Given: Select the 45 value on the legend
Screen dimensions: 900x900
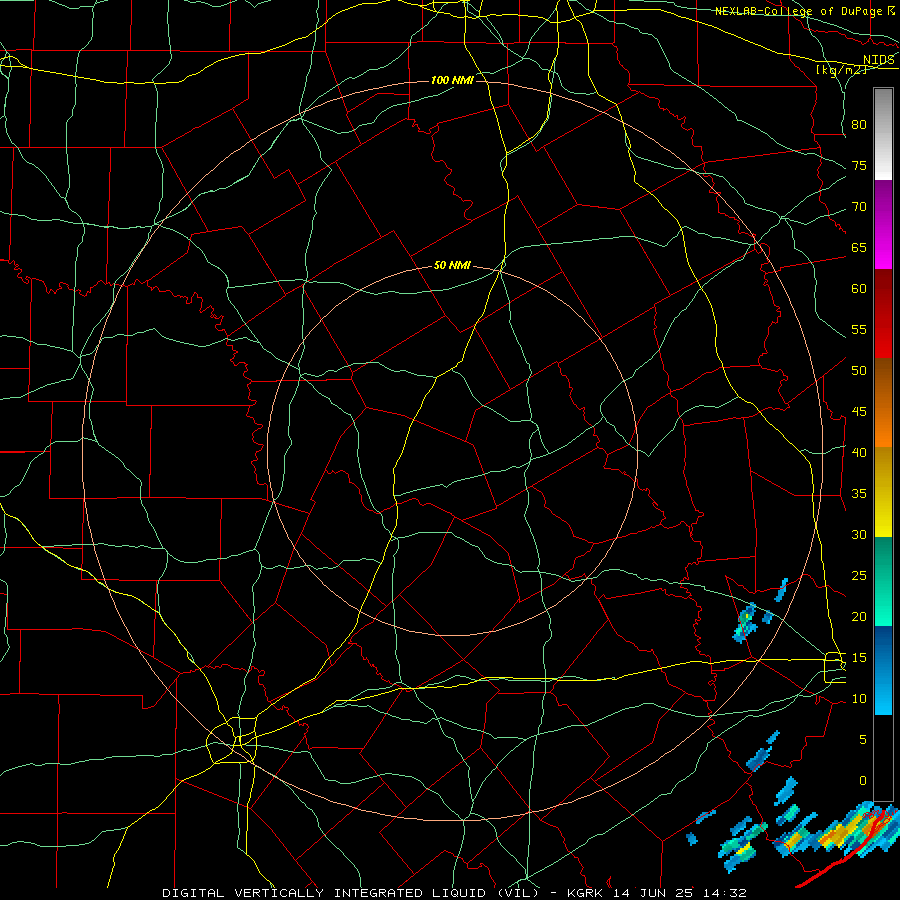Looking at the screenshot, I should tap(859, 412).
